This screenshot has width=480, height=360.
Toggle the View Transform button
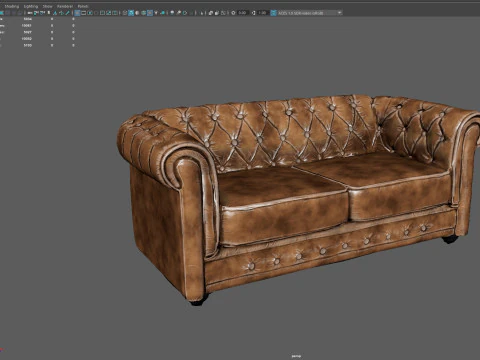[x=273, y=13]
